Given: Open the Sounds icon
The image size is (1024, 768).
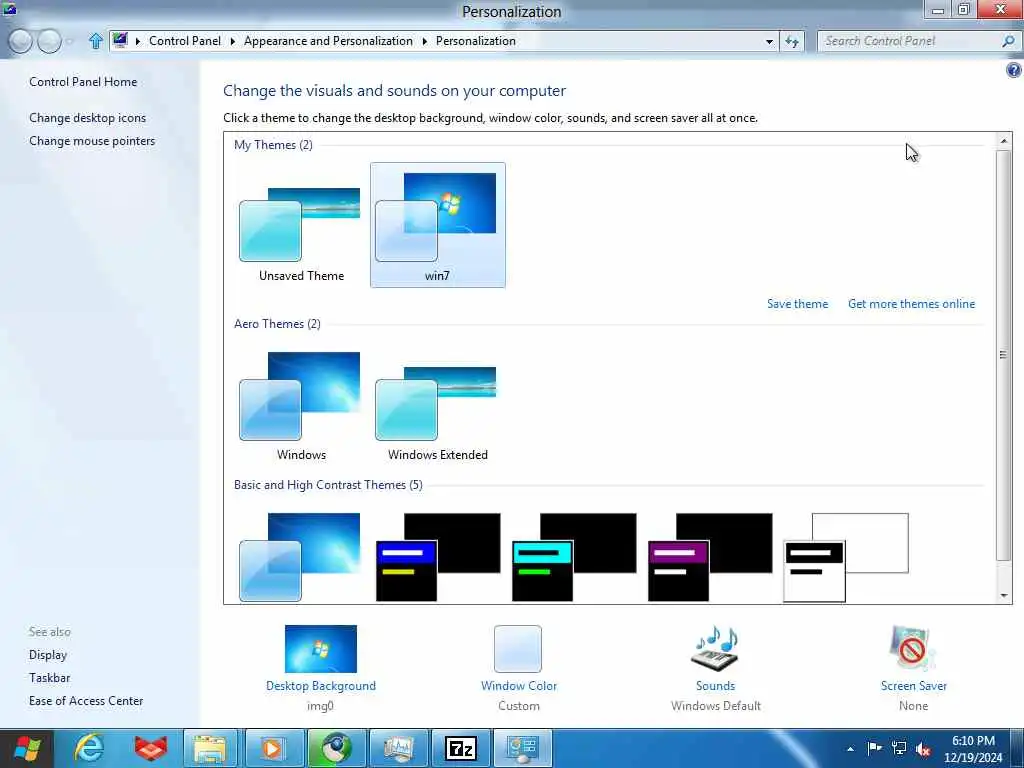Looking at the screenshot, I should [x=715, y=648].
